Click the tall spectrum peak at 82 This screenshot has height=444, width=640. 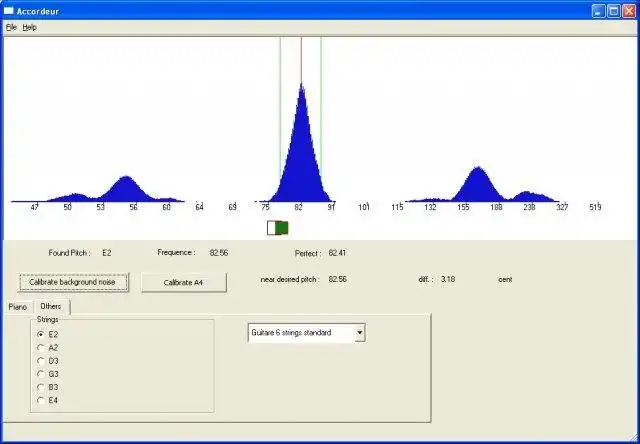point(301,143)
